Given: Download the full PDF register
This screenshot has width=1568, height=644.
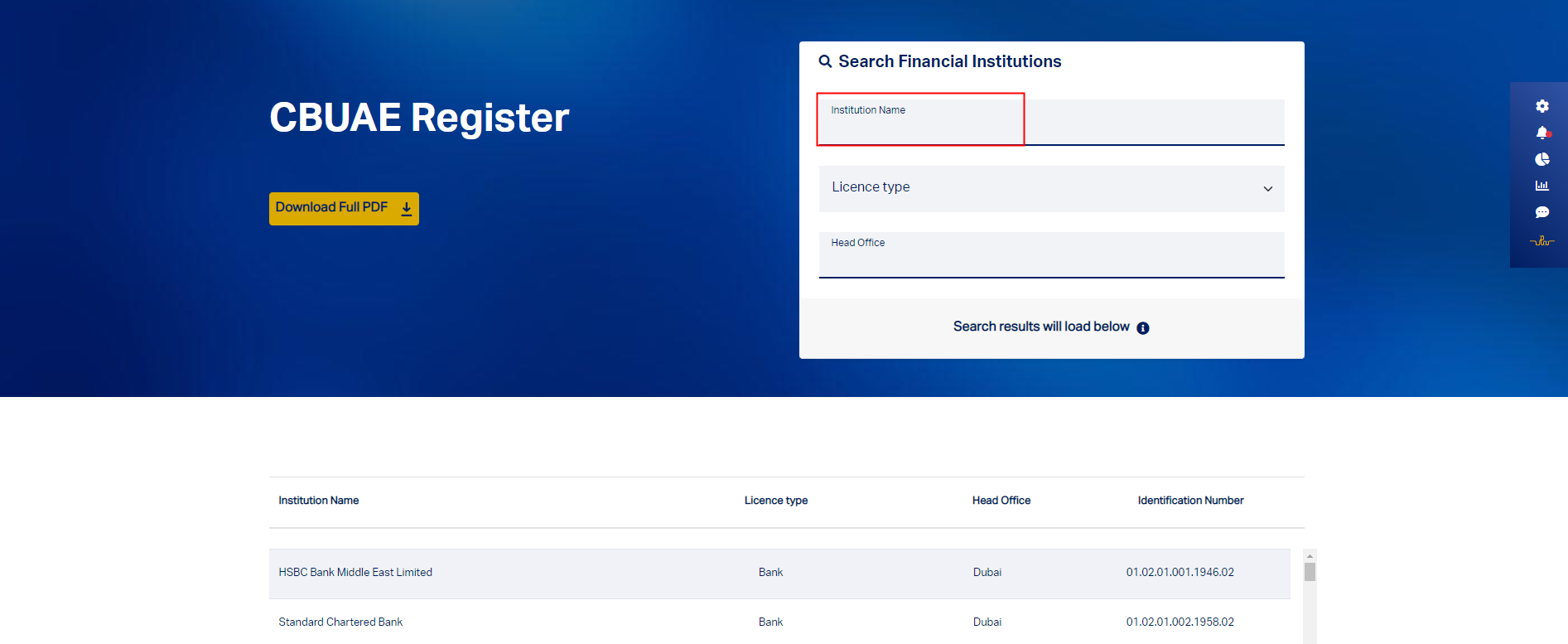Looking at the screenshot, I should point(344,208).
